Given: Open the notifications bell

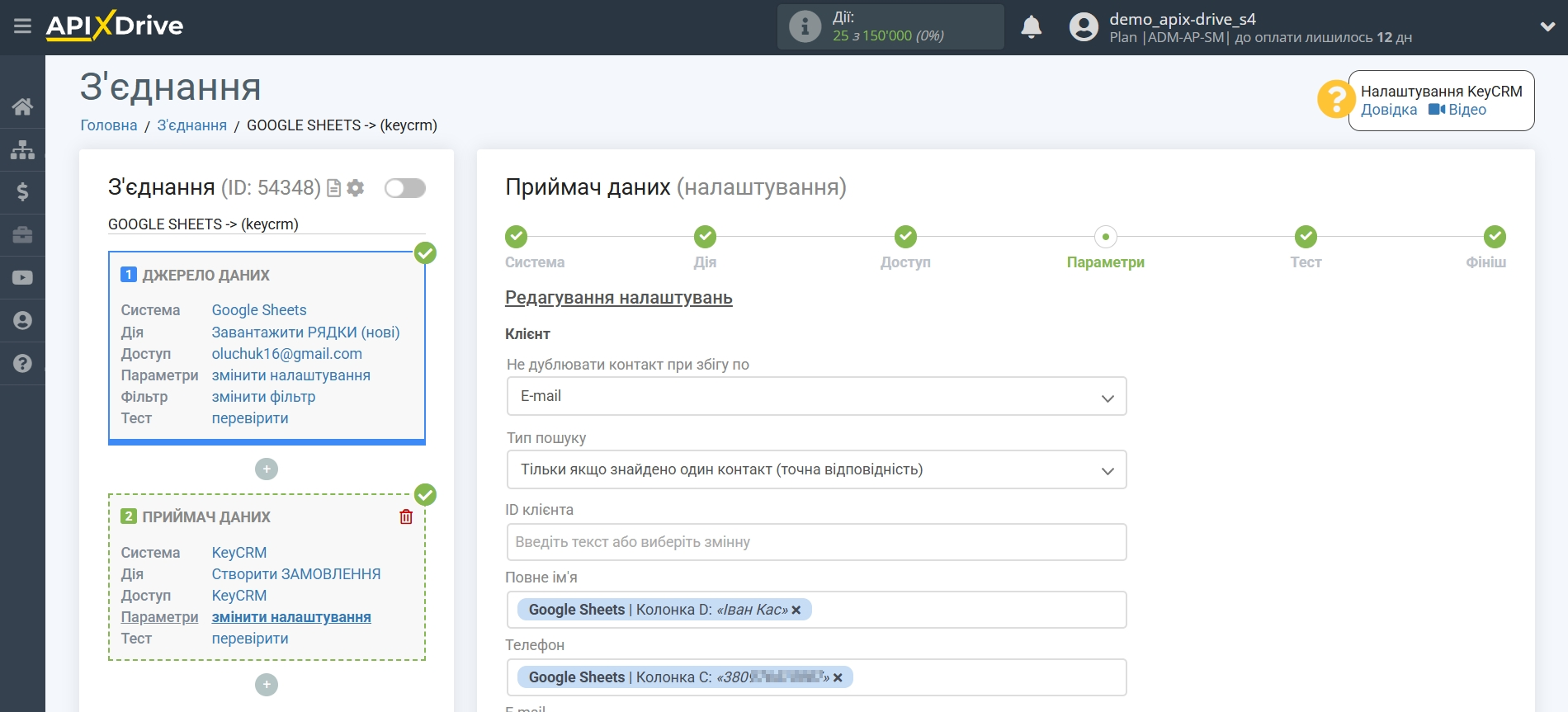Looking at the screenshot, I should 1031,27.
